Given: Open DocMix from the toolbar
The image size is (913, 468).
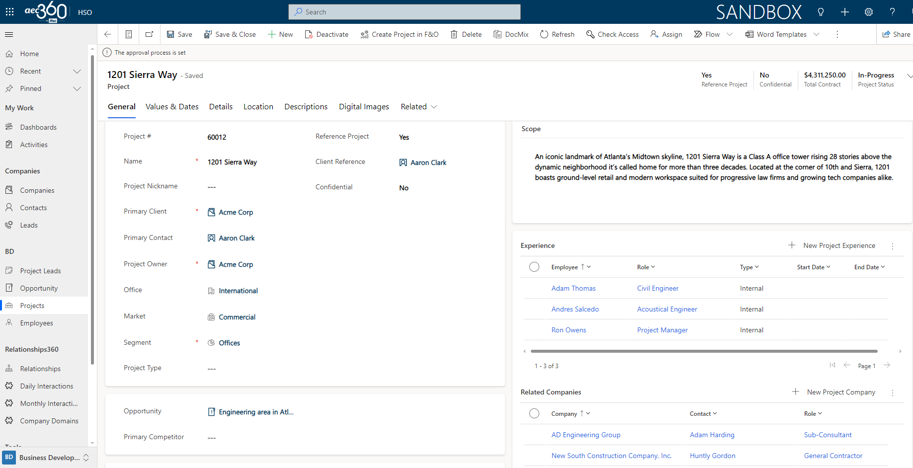Looking at the screenshot, I should [x=511, y=34].
